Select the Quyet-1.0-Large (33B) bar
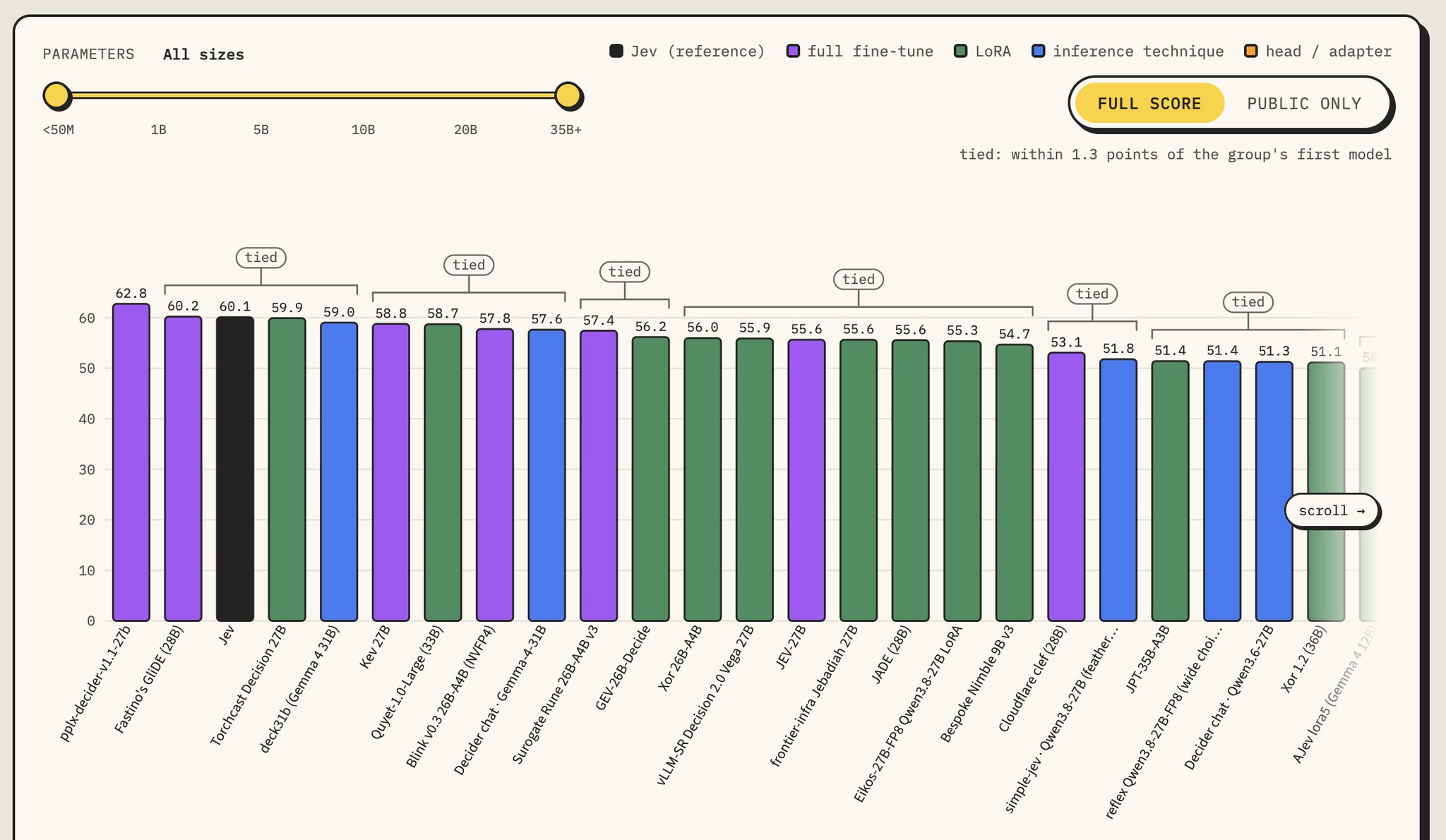1446x840 pixels. [x=443, y=473]
